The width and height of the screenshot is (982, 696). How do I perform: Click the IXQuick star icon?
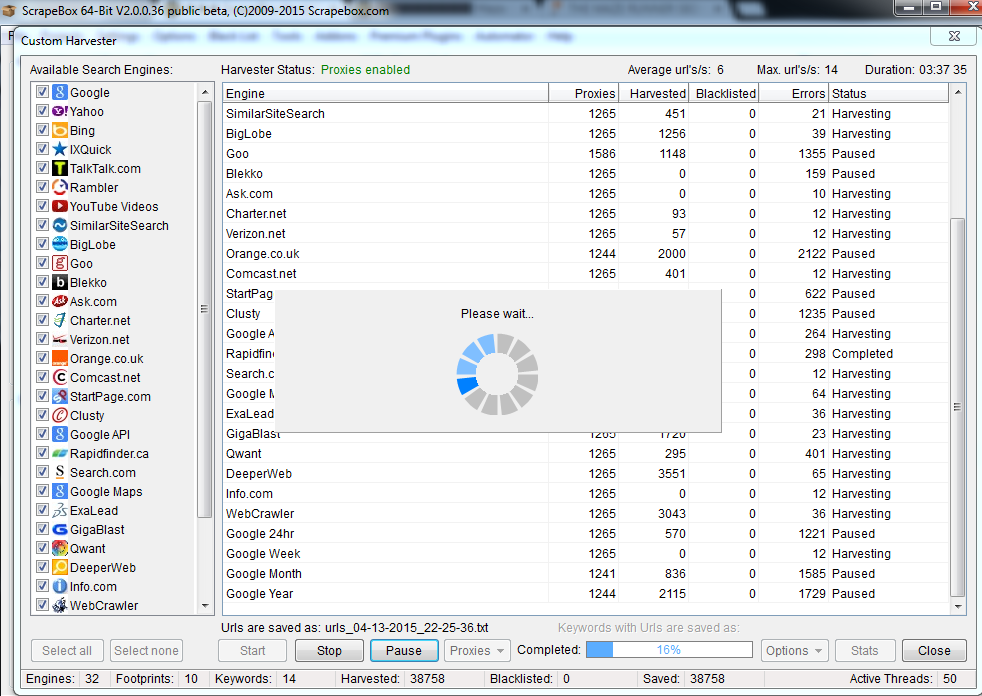59,149
